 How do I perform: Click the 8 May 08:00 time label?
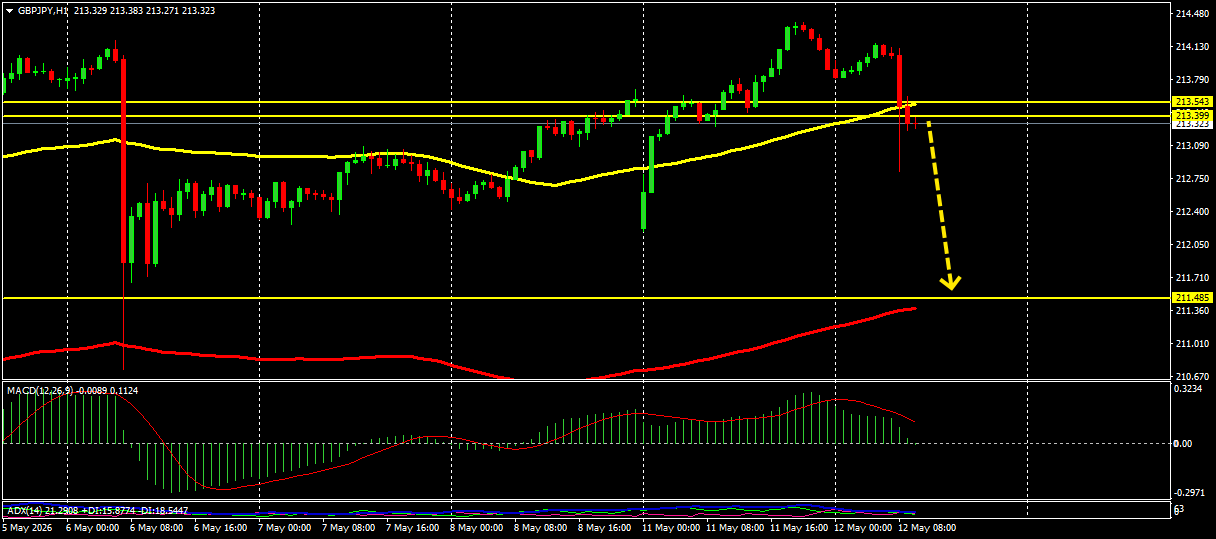tap(542, 527)
